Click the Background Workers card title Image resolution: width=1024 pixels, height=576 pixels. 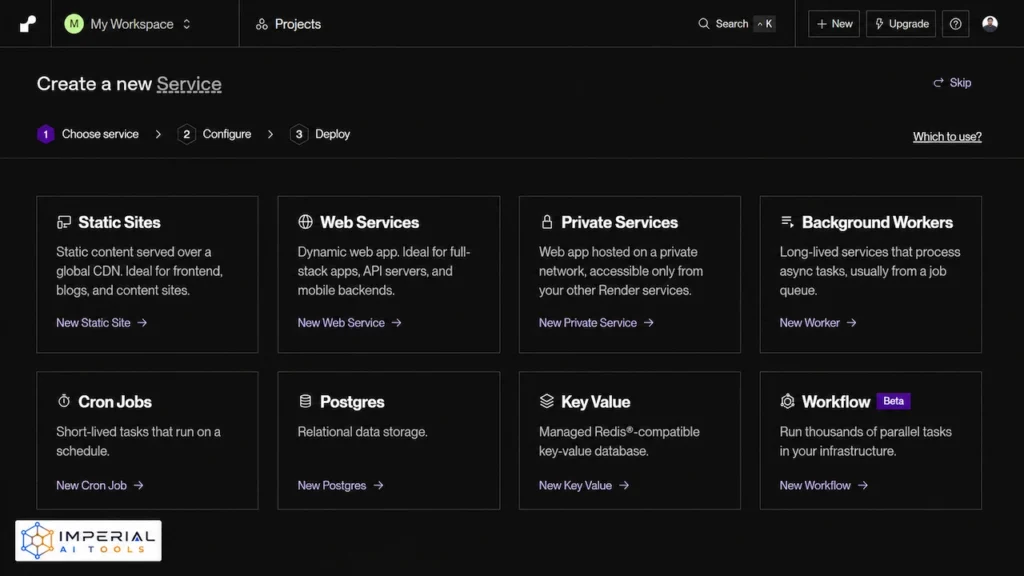click(877, 222)
